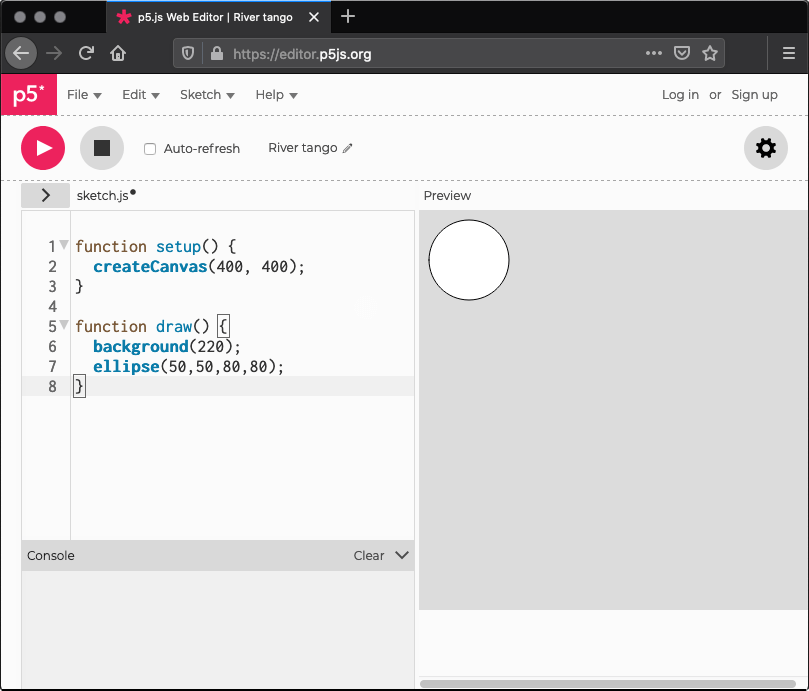
Task: Click the Sign up link
Action: 754,95
